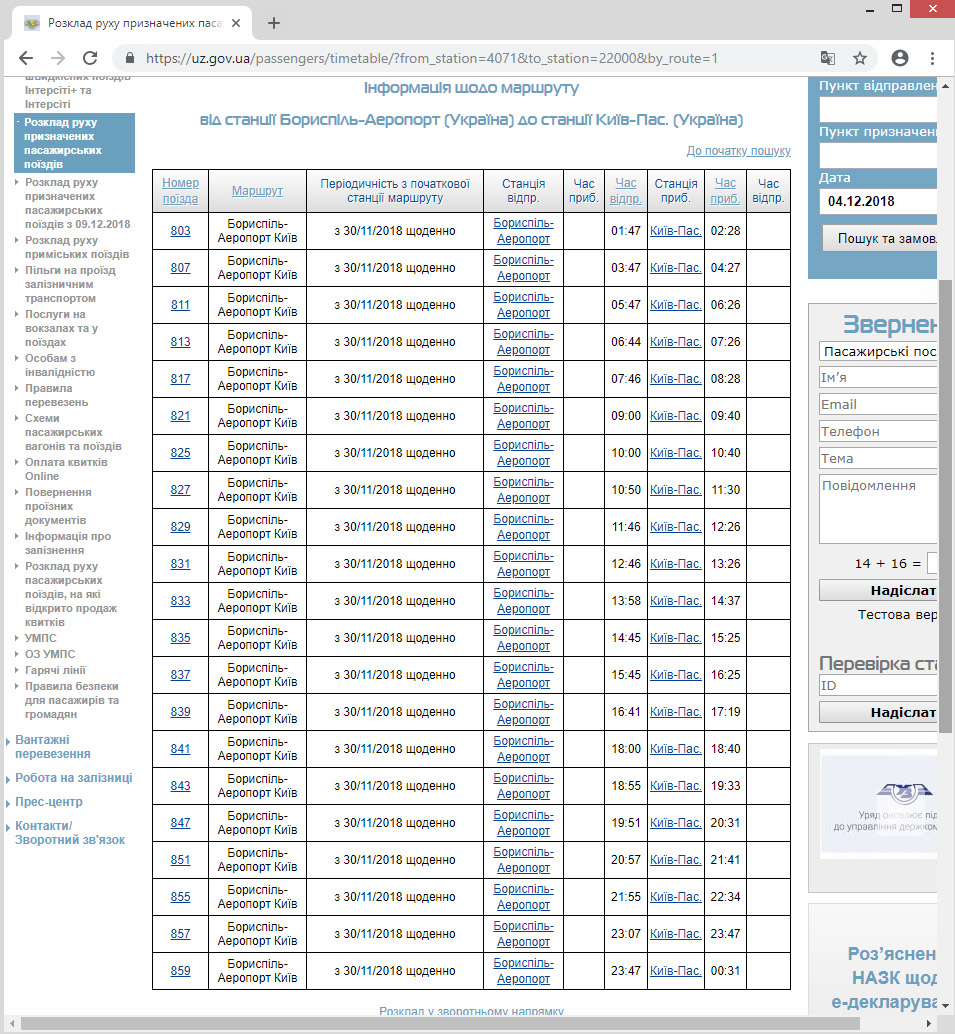The width and height of the screenshot is (955, 1034).
Task: Open sidebar item Правила перевезень
Action: click(x=57, y=395)
